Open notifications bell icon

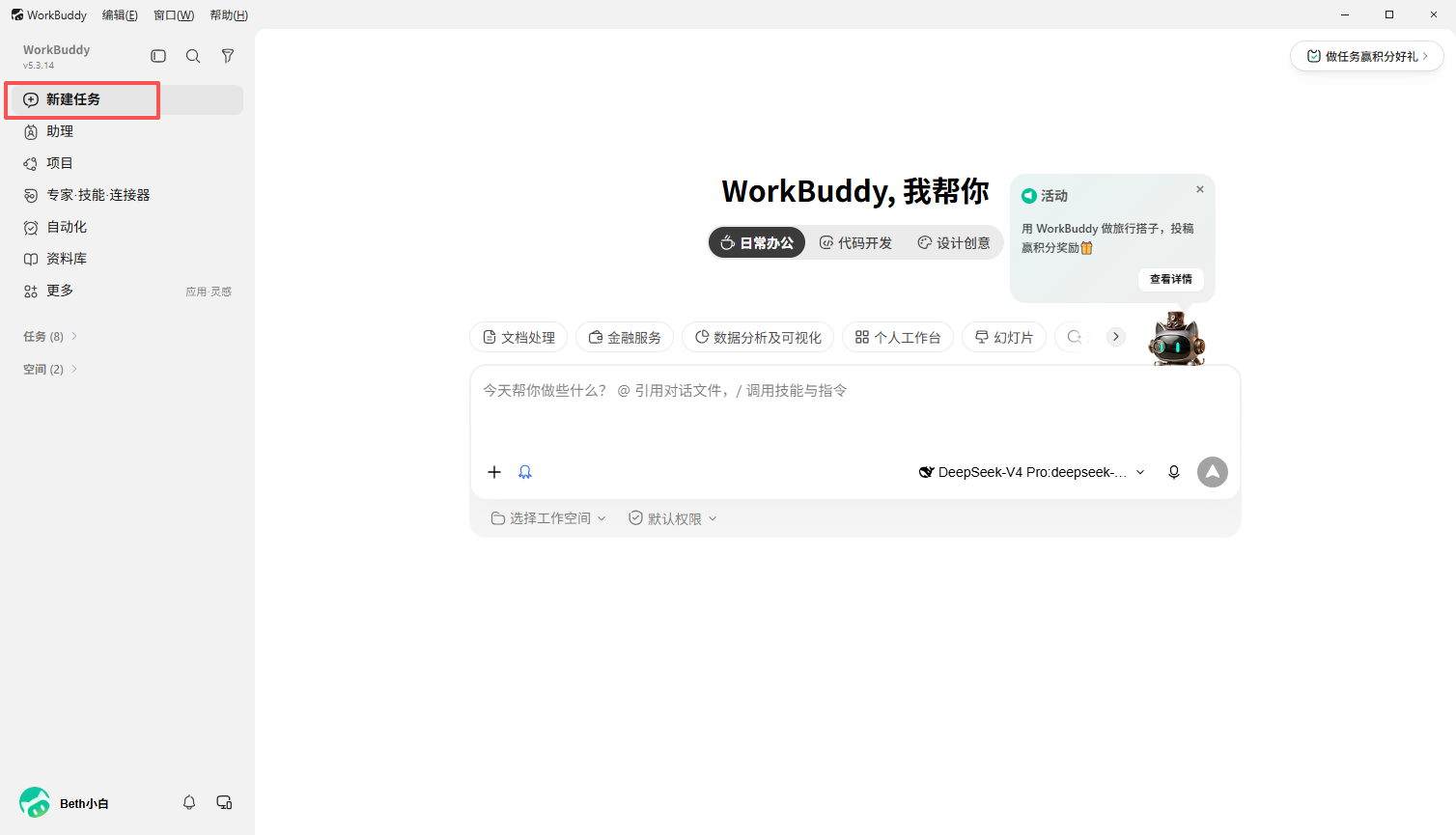tap(189, 802)
